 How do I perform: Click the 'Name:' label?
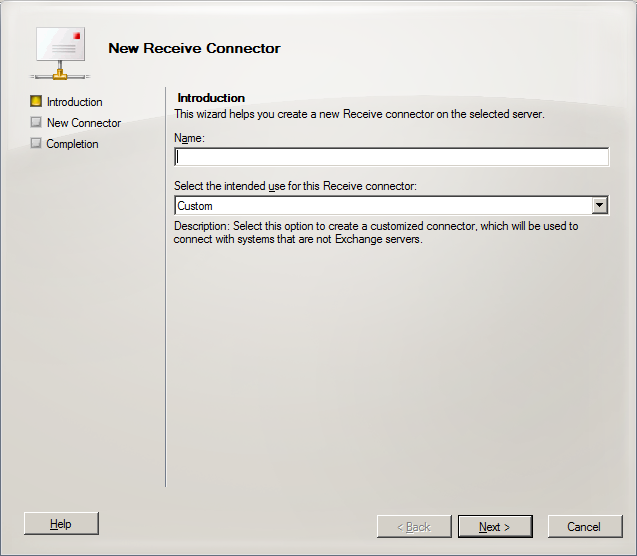coord(189,138)
